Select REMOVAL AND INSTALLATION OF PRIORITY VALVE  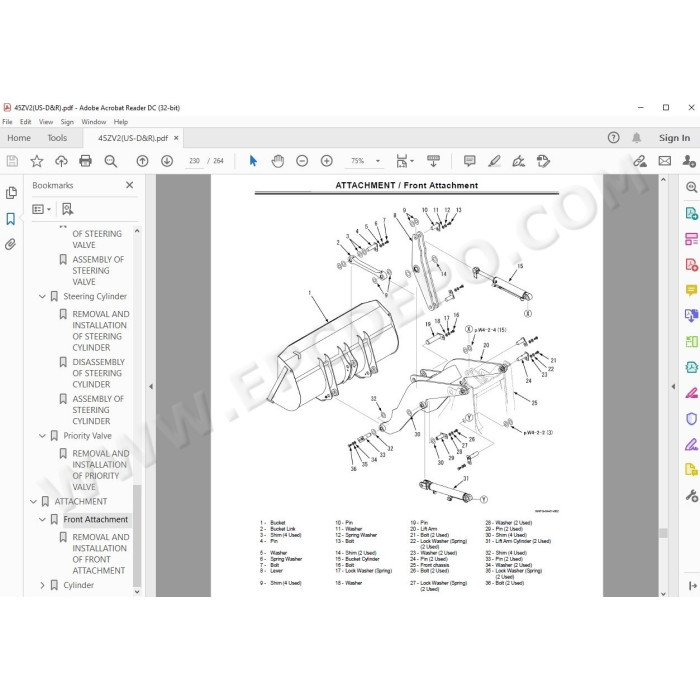(x=101, y=470)
